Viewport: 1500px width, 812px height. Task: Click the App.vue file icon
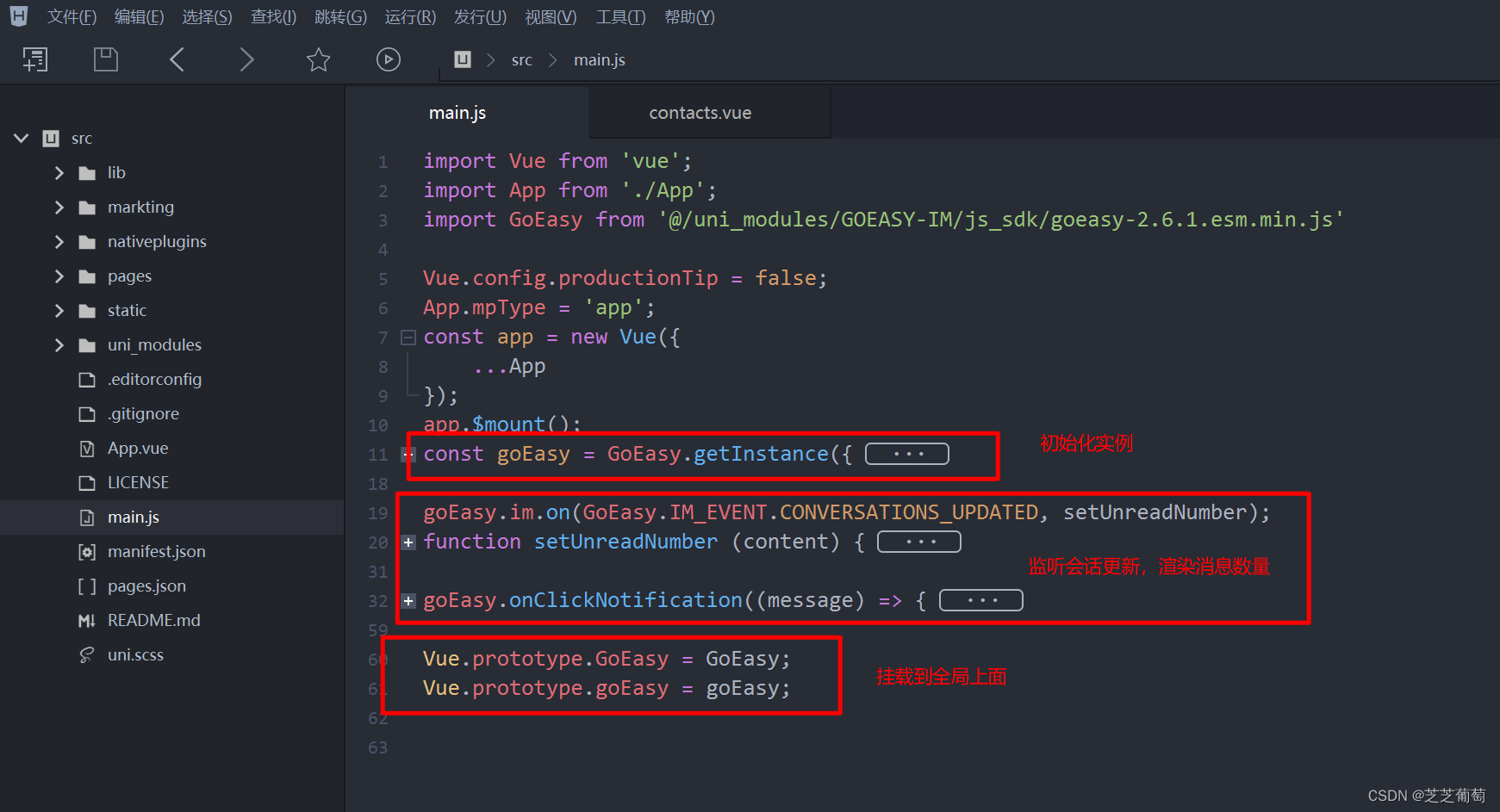(87, 449)
